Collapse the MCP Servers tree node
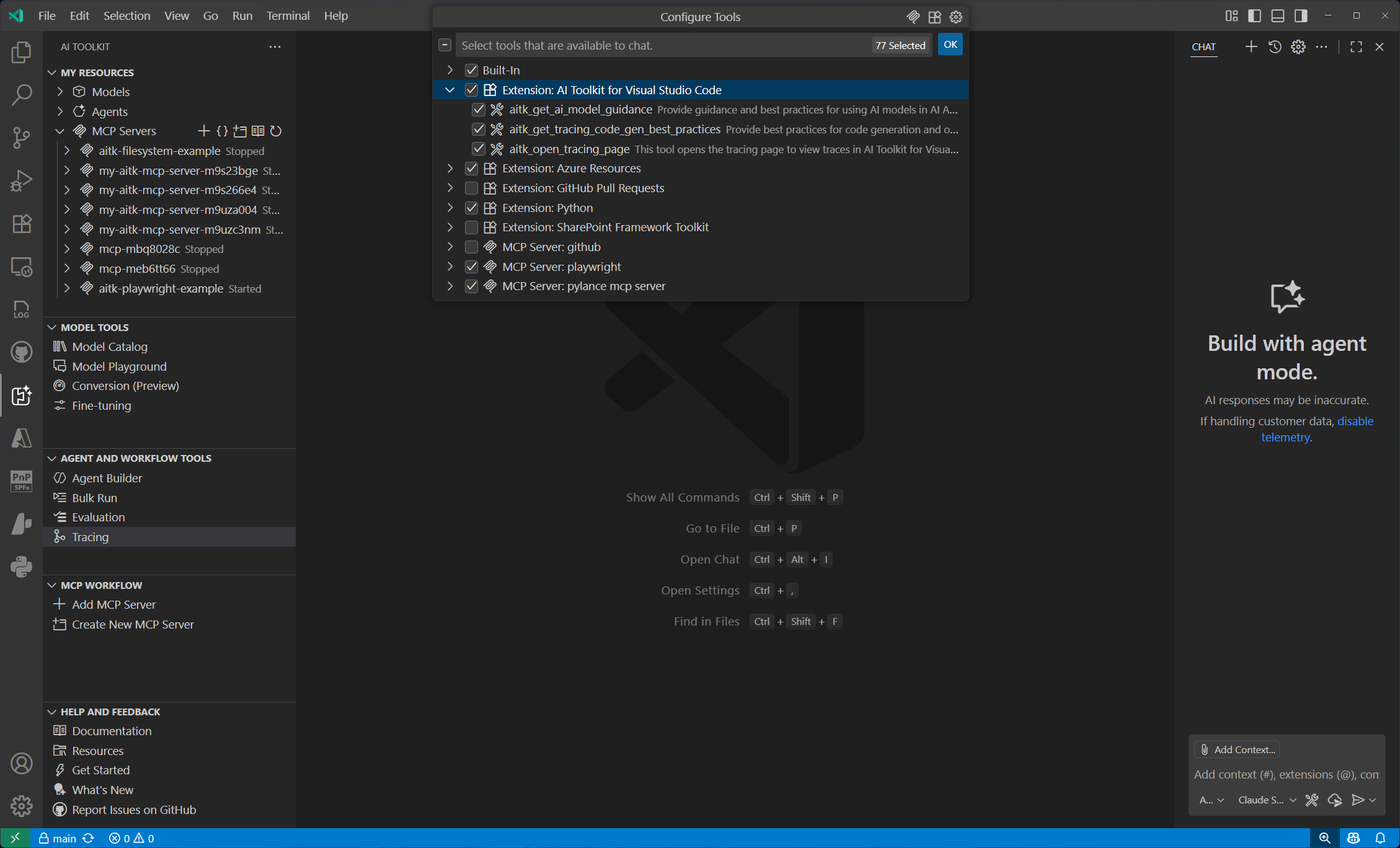 [x=60, y=131]
